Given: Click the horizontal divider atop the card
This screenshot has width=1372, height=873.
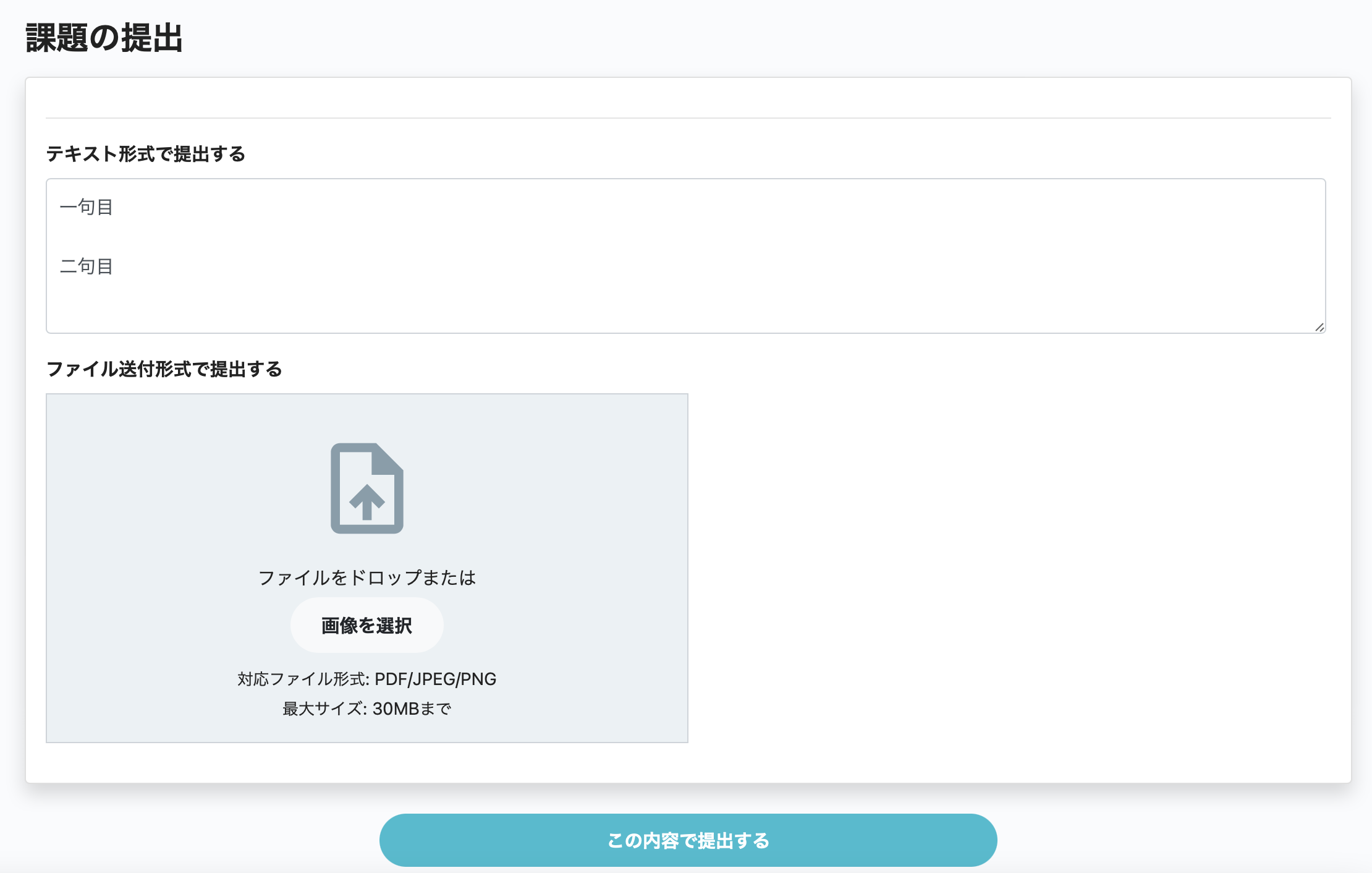Looking at the screenshot, I should [688, 117].
